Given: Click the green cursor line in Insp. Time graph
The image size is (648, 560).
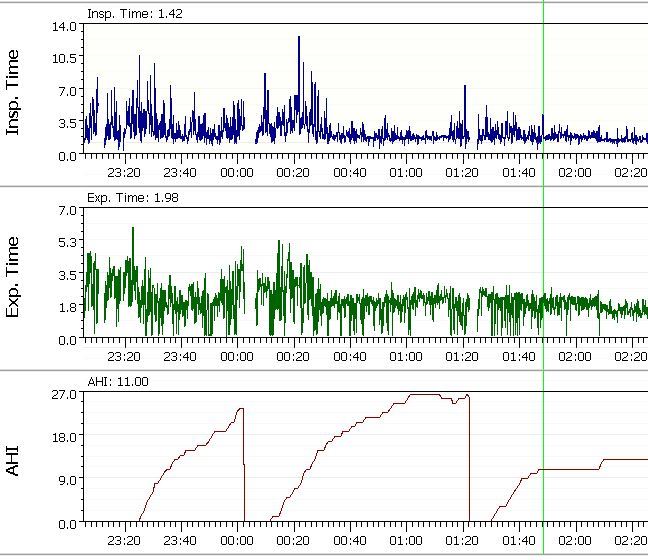Looking at the screenshot, I should 543,90.
